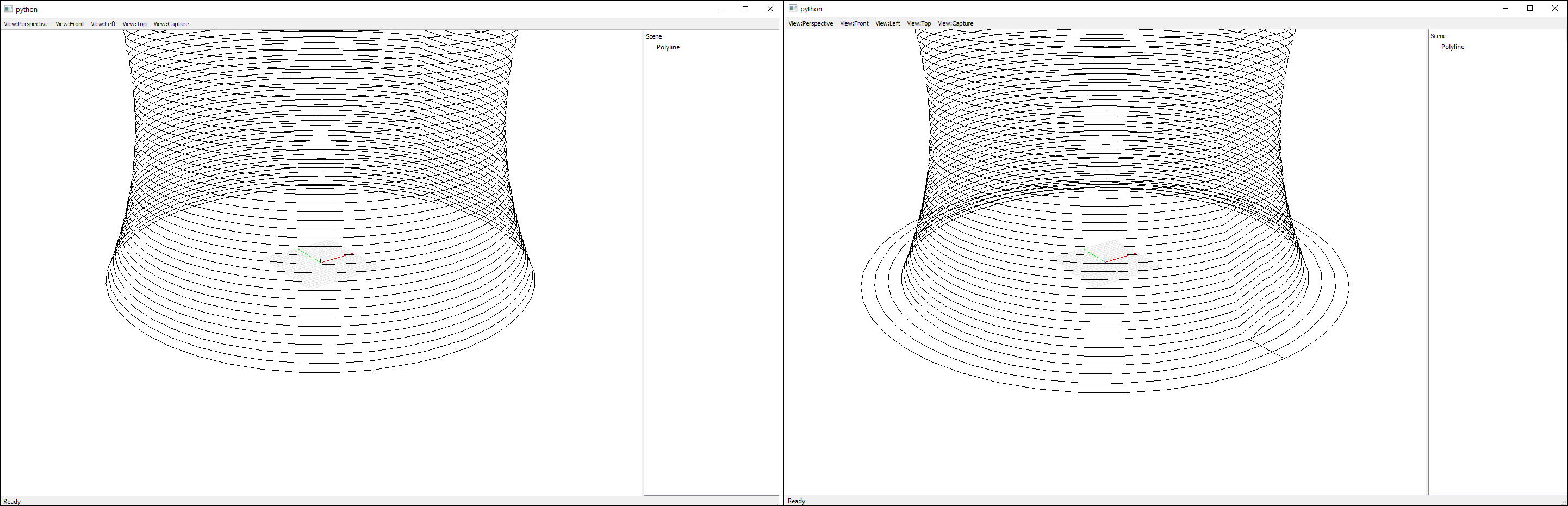Click the Ready status bar of the right window
This screenshot has width=1568, height=506.
(x=796, y=501)
